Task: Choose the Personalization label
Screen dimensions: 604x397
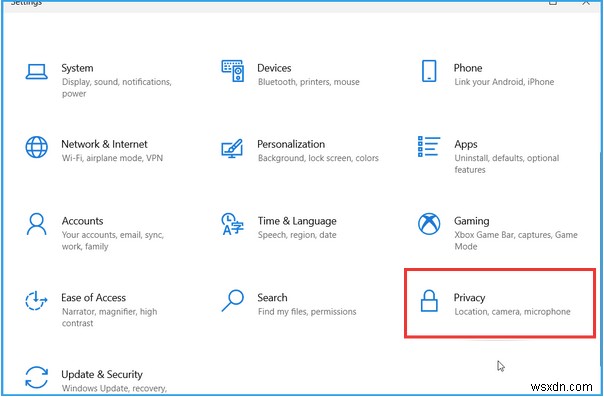Action: 291,144
